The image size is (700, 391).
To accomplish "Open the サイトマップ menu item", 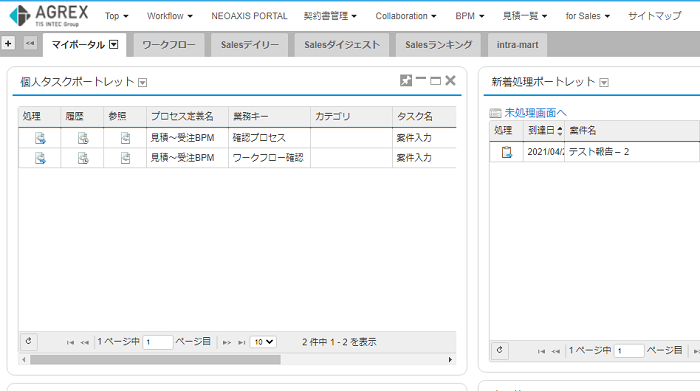I will 654,16.
